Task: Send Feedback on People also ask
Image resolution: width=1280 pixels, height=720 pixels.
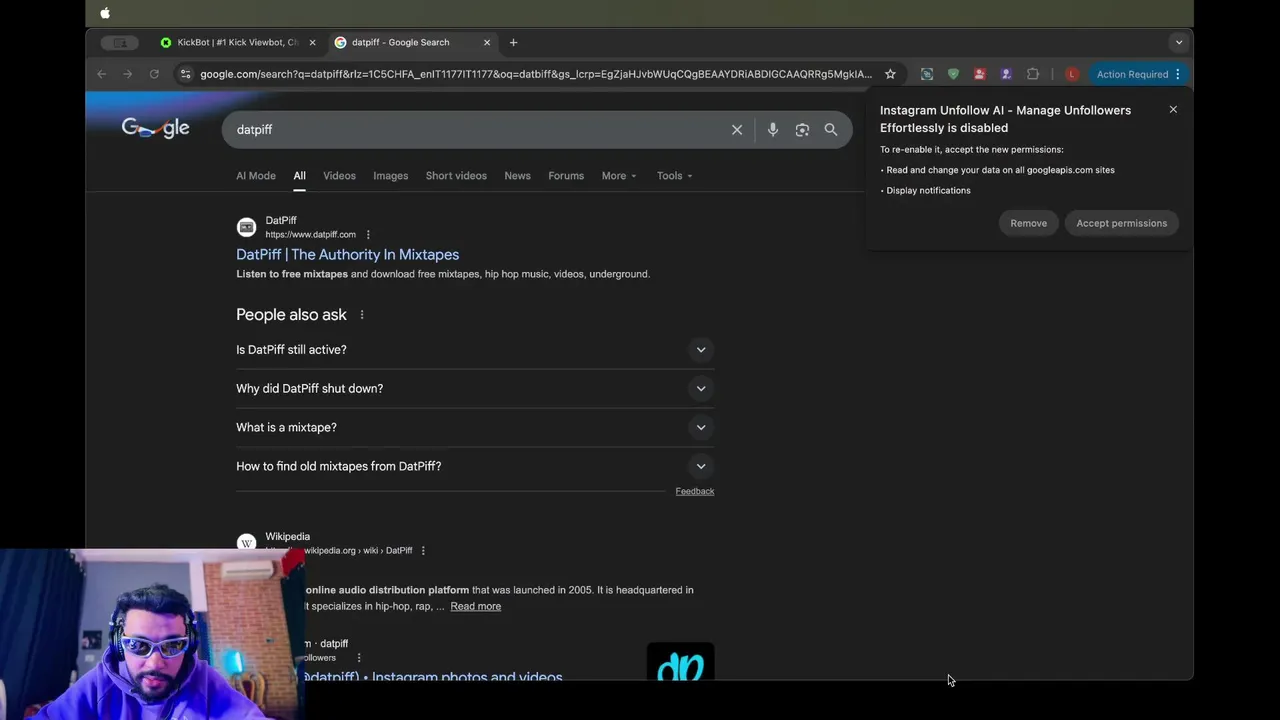Action: (x=694, y=491)
